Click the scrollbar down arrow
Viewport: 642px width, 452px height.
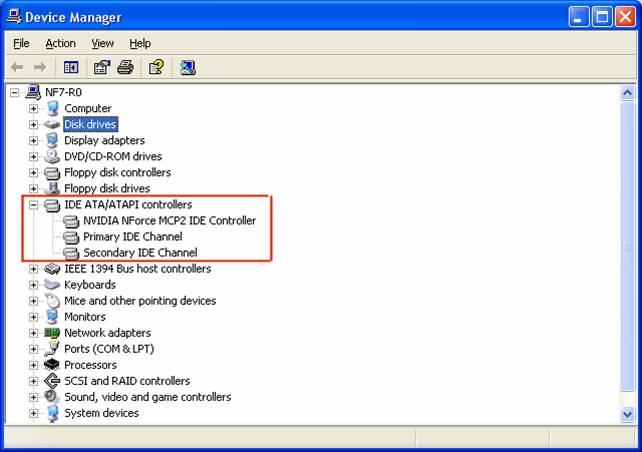627,415
